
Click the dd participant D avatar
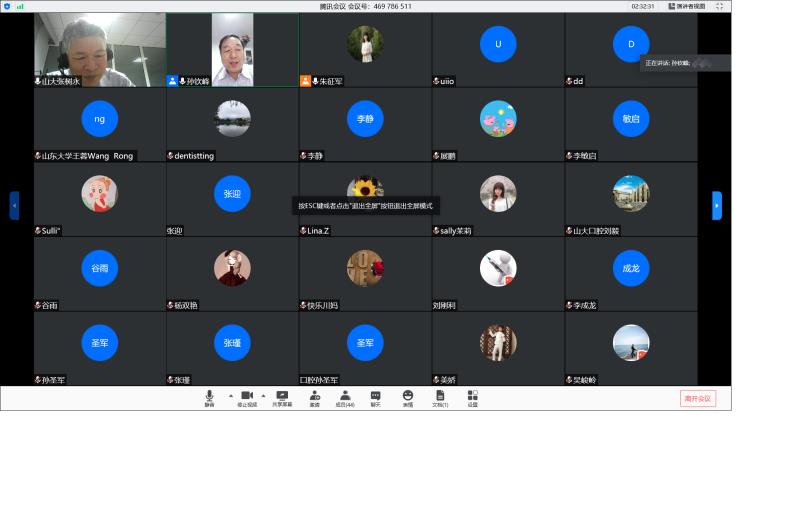(x=631, y=44)
